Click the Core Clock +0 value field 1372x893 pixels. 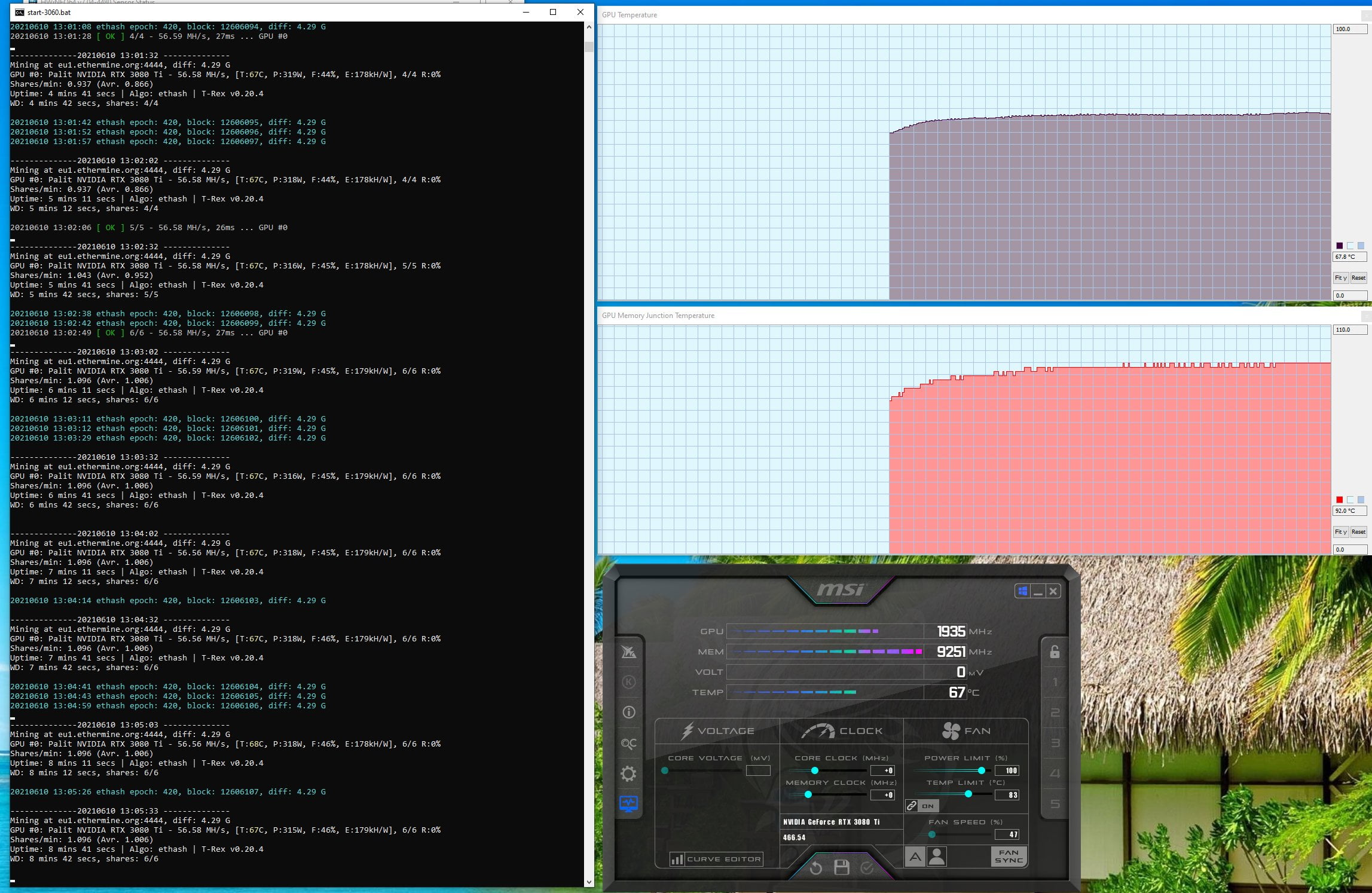pos(882,770)
